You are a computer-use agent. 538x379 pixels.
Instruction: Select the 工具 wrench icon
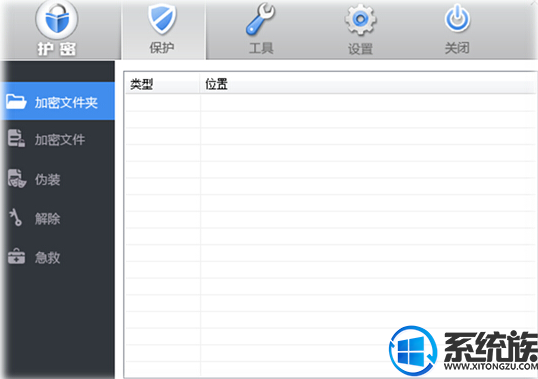[260, 19]
